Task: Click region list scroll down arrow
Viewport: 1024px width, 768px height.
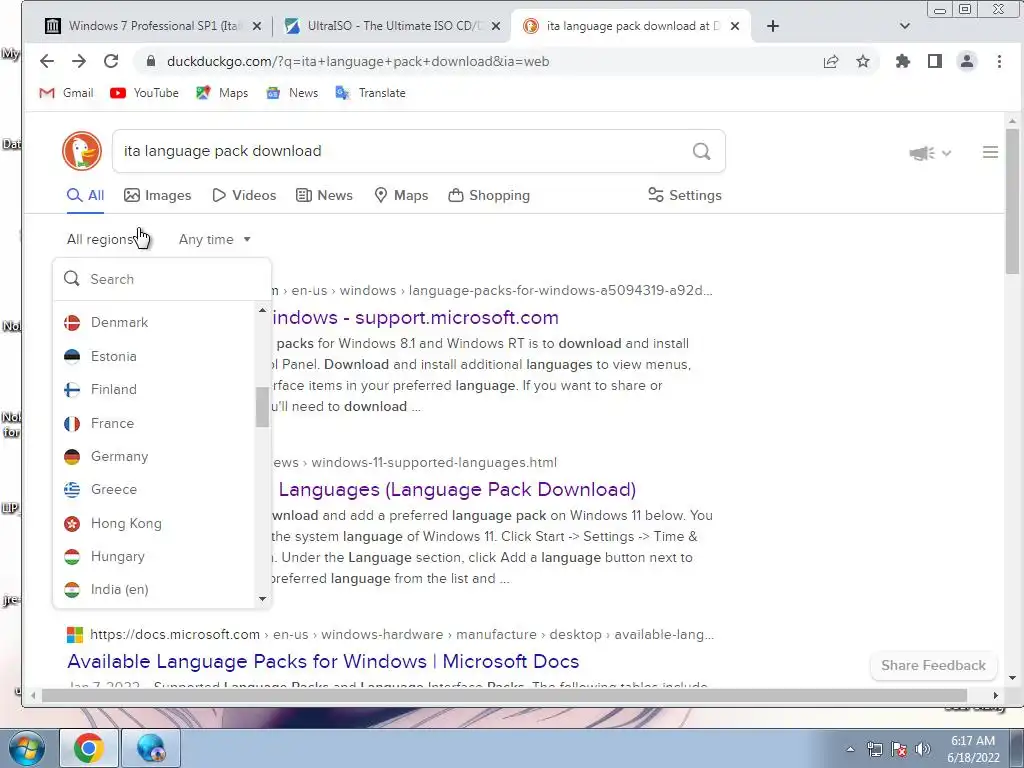Action: coord(263,599)
